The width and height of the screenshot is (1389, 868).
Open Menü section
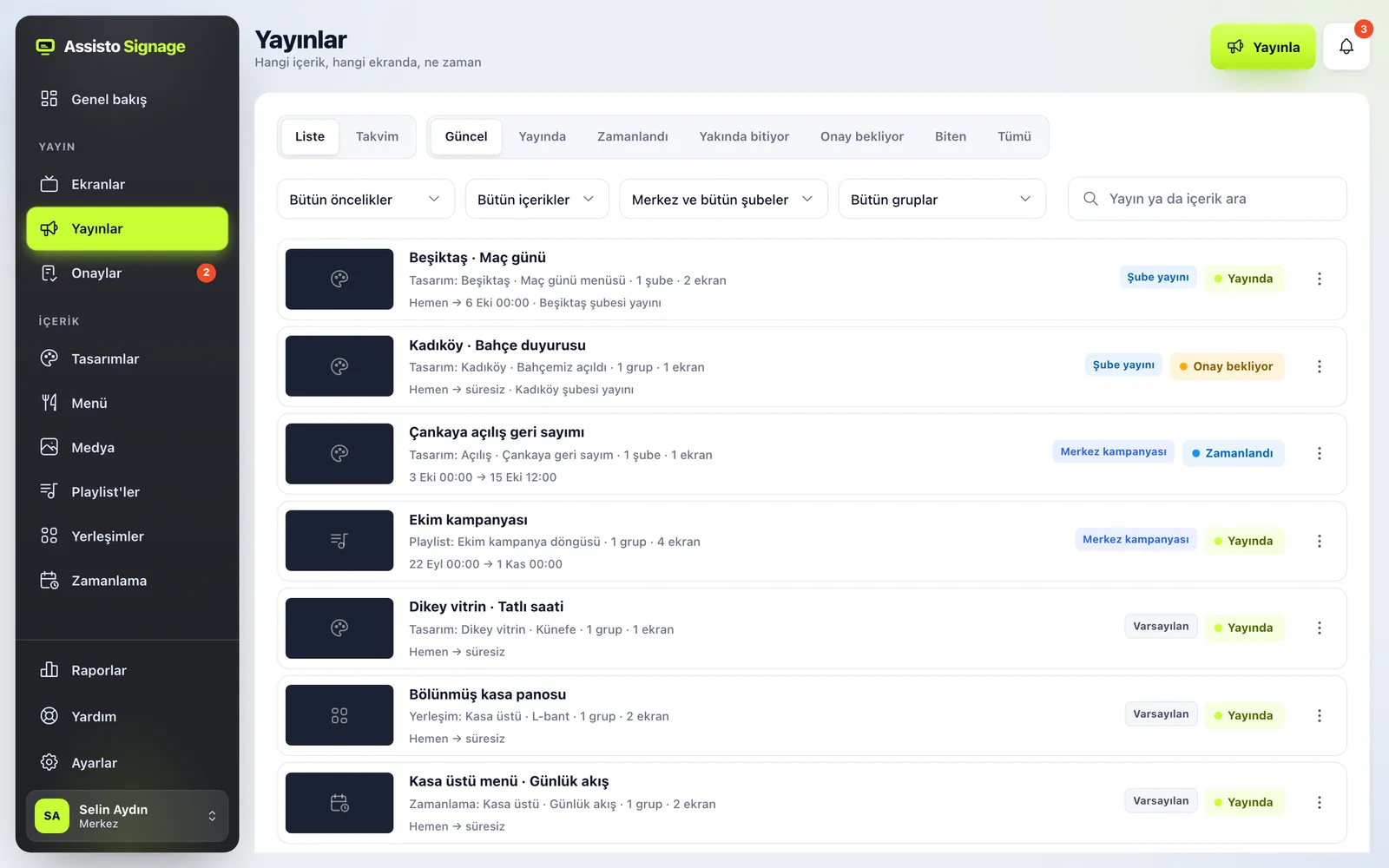[x=127, y=403]
